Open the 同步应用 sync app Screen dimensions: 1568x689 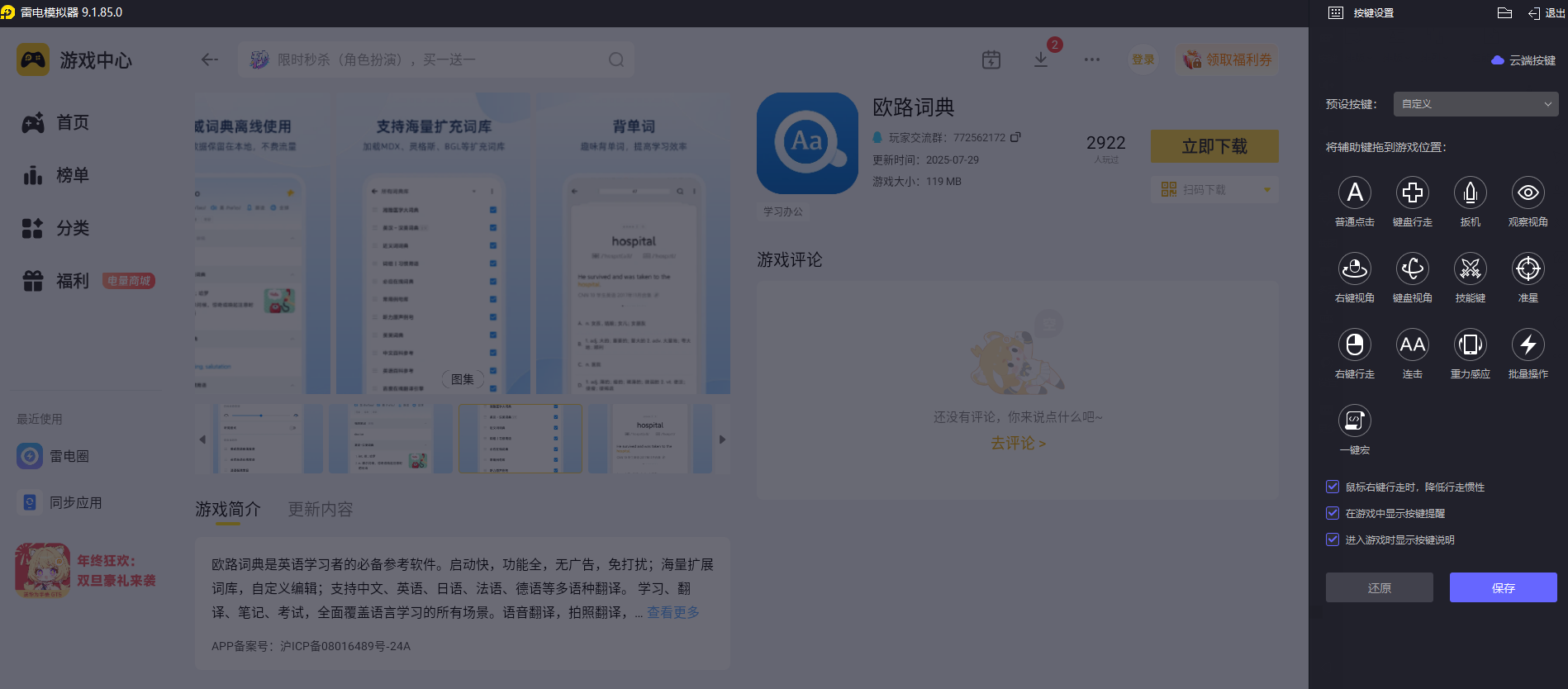click(x=59, y=502)
